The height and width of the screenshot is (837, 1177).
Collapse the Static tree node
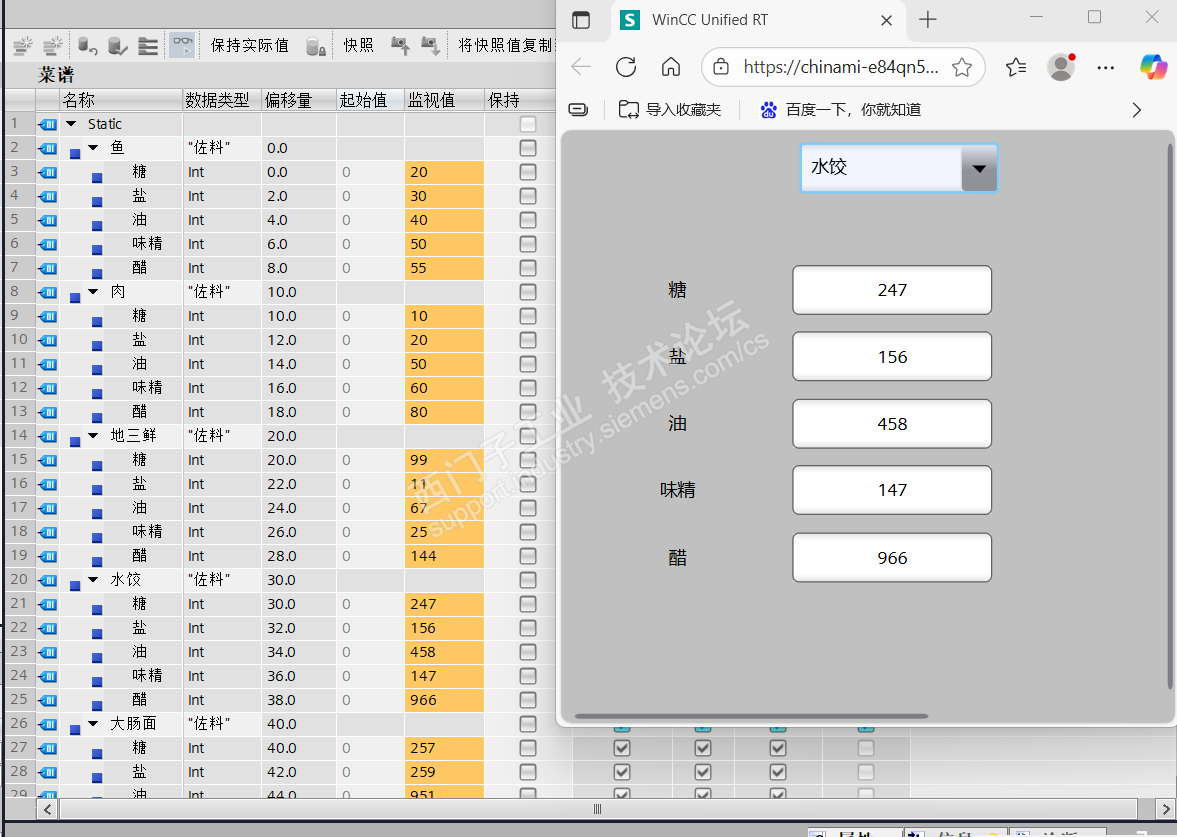pyautogui.click(x=71, y=124)
